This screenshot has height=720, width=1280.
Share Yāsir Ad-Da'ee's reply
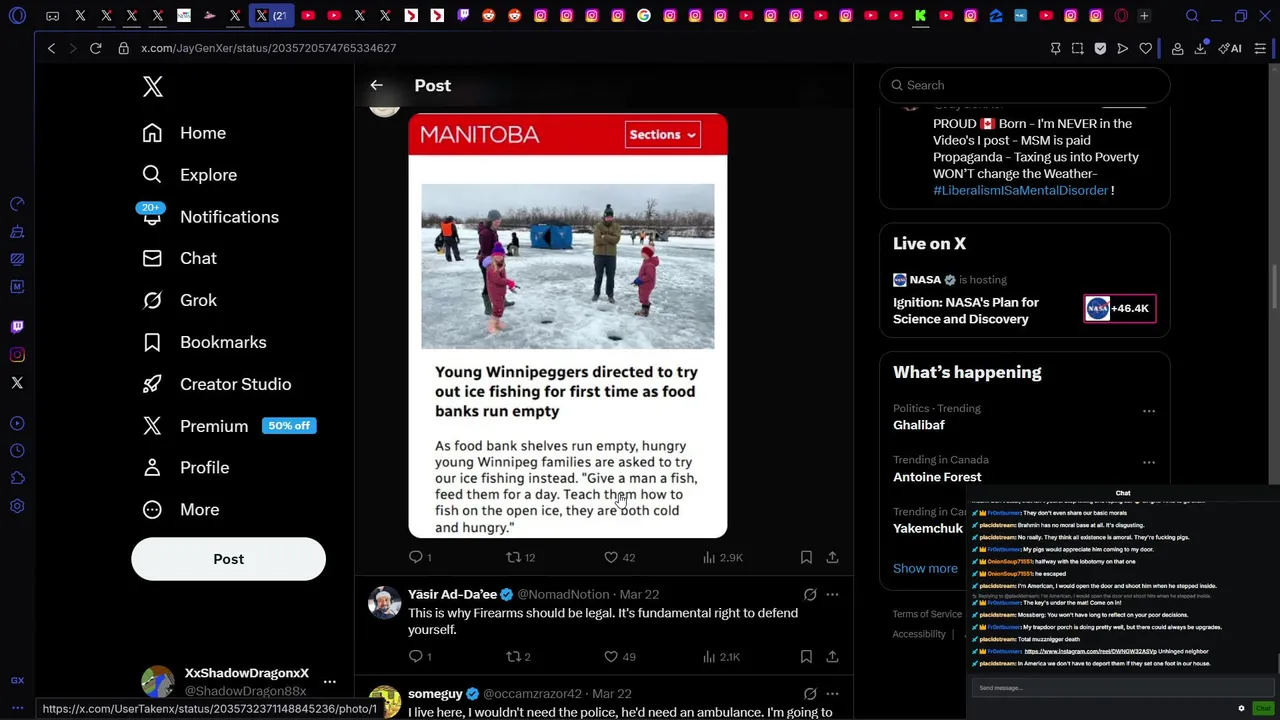(832, 657)
